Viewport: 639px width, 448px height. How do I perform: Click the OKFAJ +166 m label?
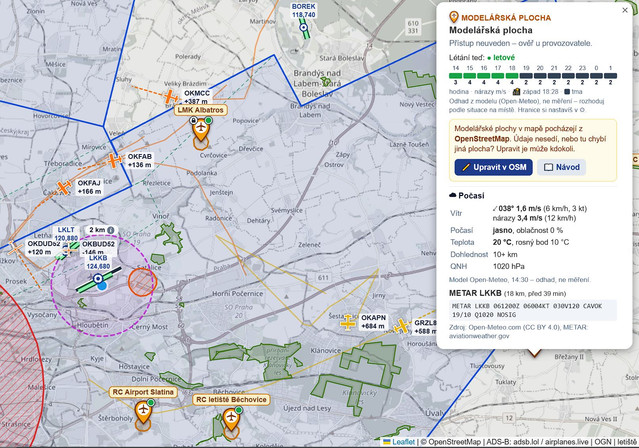click(x=89, y=188)
